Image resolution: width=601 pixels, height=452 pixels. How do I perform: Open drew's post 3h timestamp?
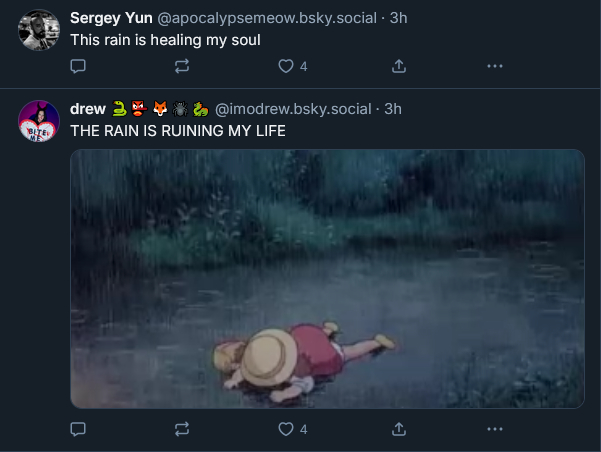(x=393, y=108)
